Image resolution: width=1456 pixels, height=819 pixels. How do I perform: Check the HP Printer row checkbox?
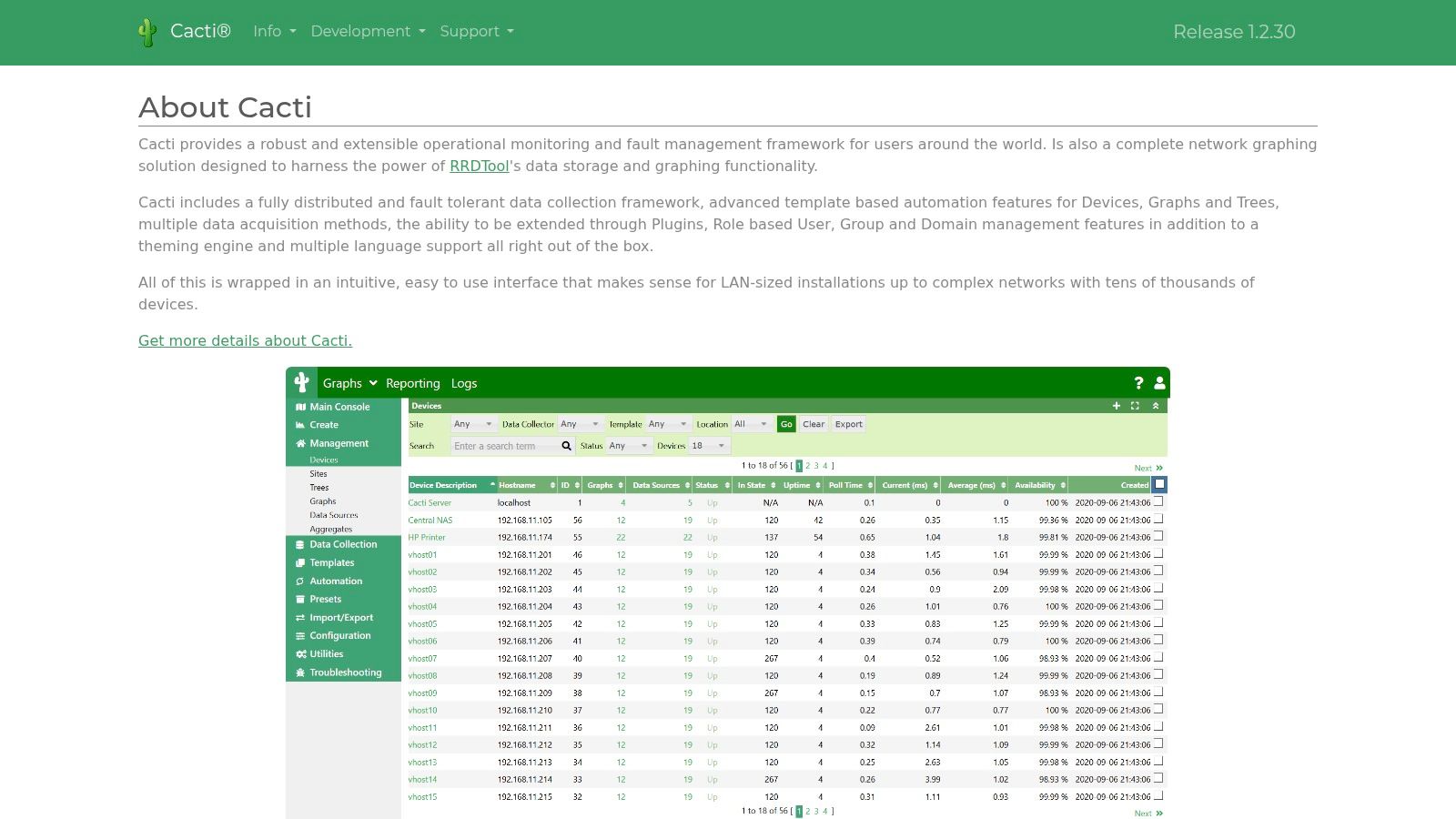click(x=1158, y=536)
